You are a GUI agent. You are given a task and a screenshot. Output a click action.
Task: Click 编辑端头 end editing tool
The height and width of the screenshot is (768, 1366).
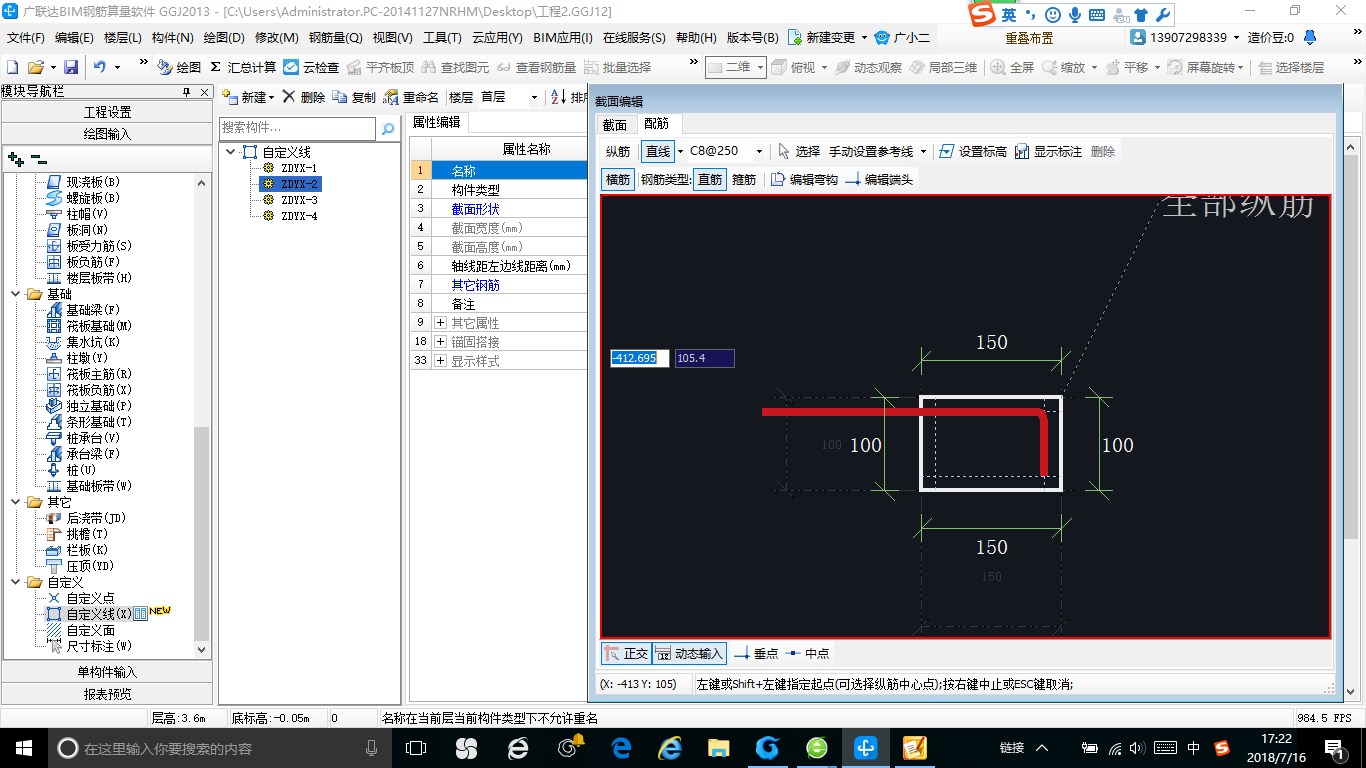879,180
